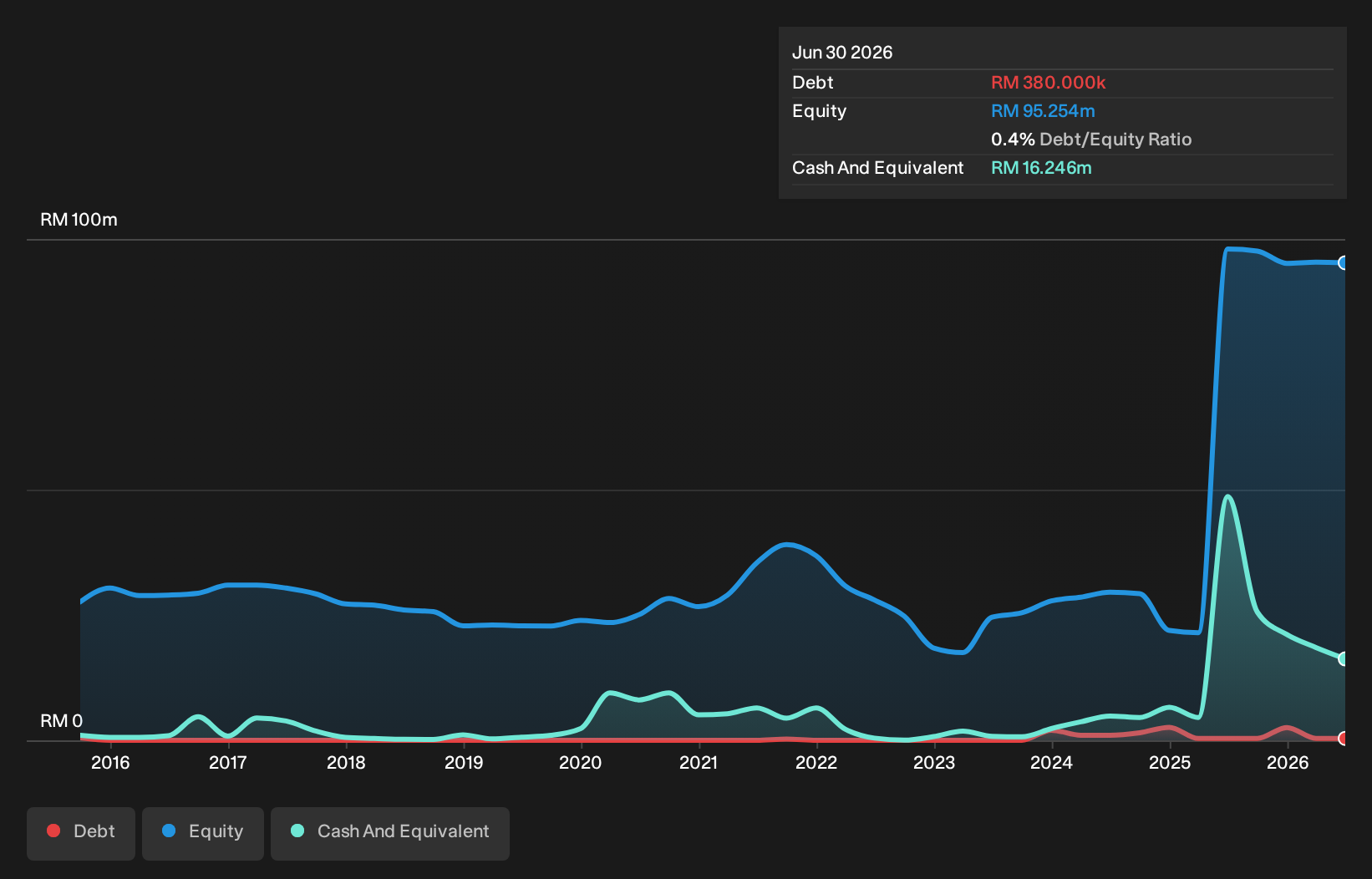Click the 2016 x-axis label
Image resolution: width=1372 pixels, height=879 pixels.
[110, 763]
